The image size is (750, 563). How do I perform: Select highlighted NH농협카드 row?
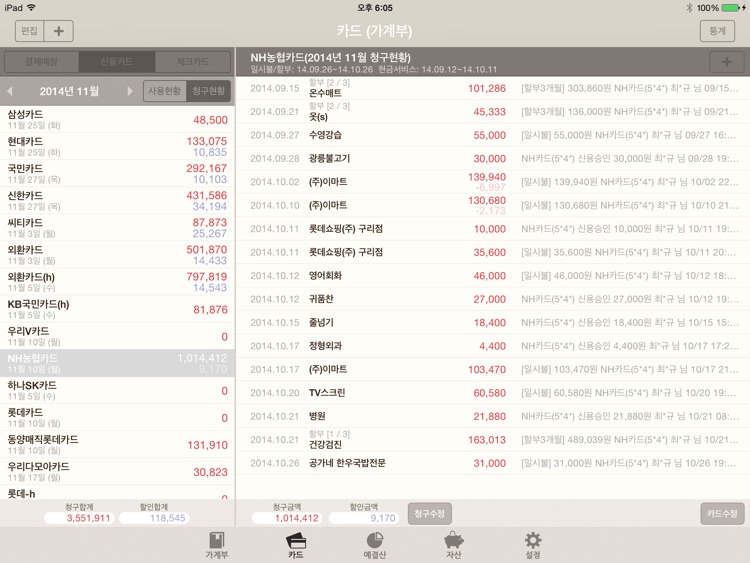coord(117,363)
